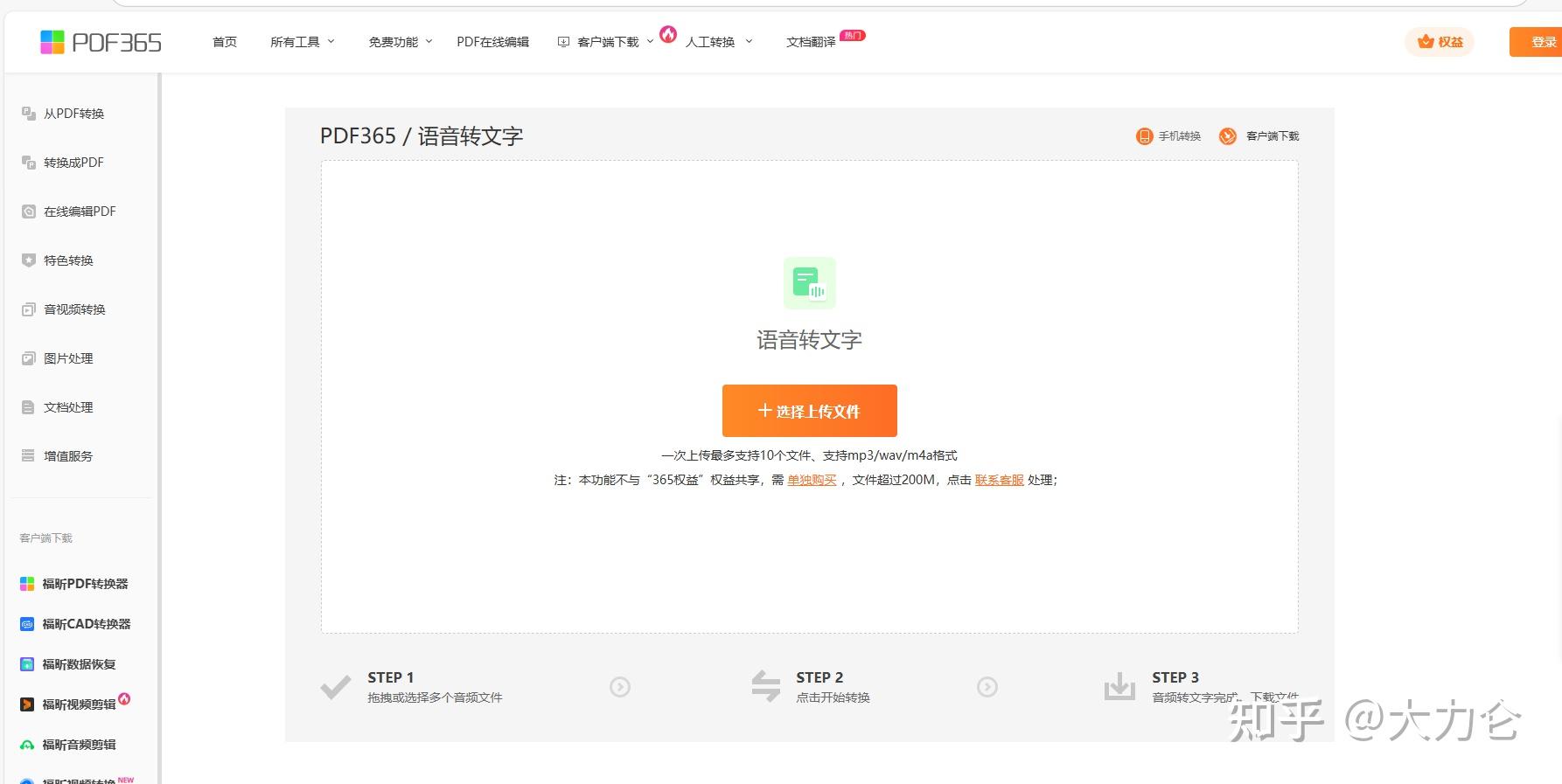Screen dimensions: 1562x784
Task: Click the 在线编辑PDF sidebar icon
Action: point(29,212)
